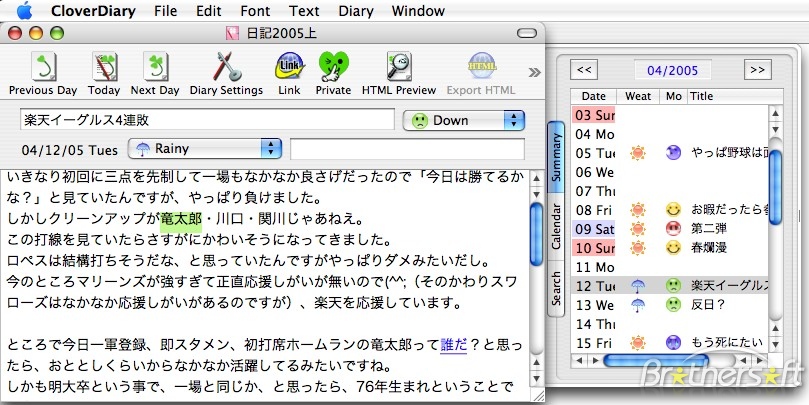Sort by Weat column header

point(638,96)
